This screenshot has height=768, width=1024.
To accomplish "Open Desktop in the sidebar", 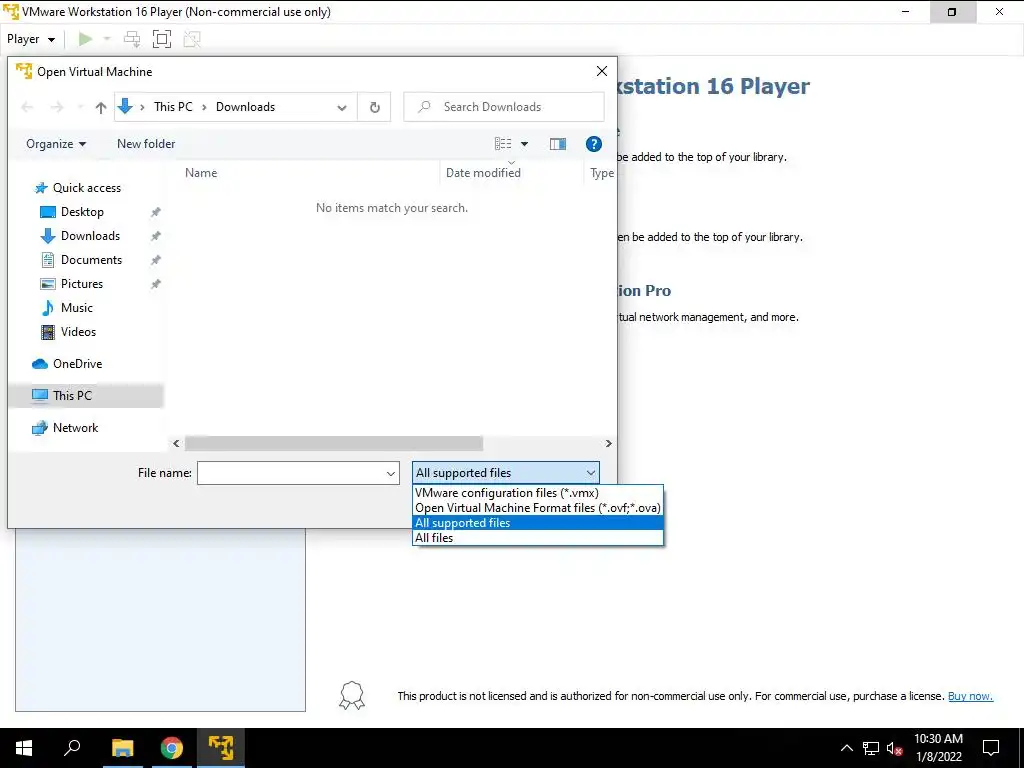I will click(x=82, y=212).
